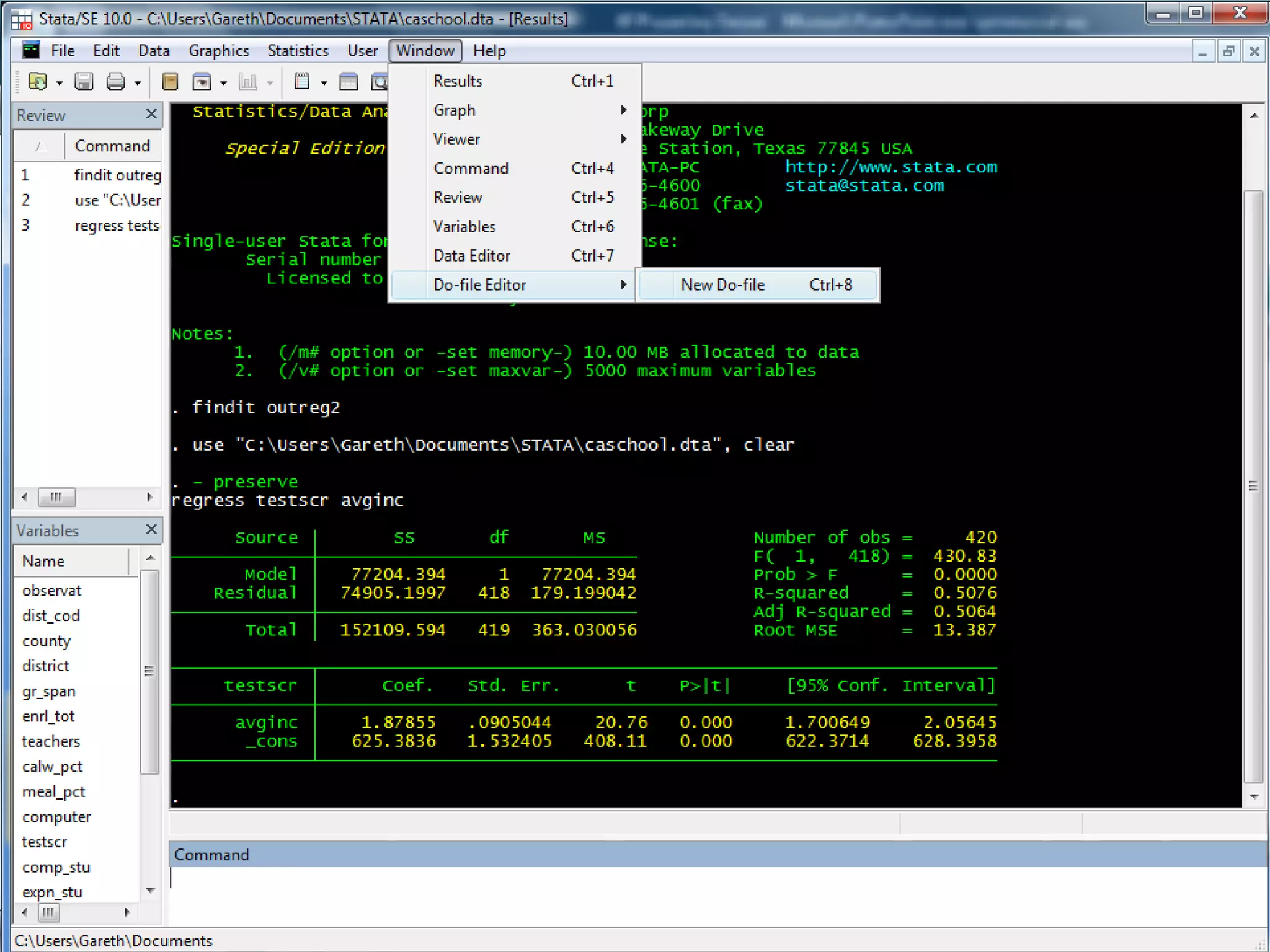
Task: Expand the Viewer toolbar dropdown arrow
Action: click(x=223, y=83)
